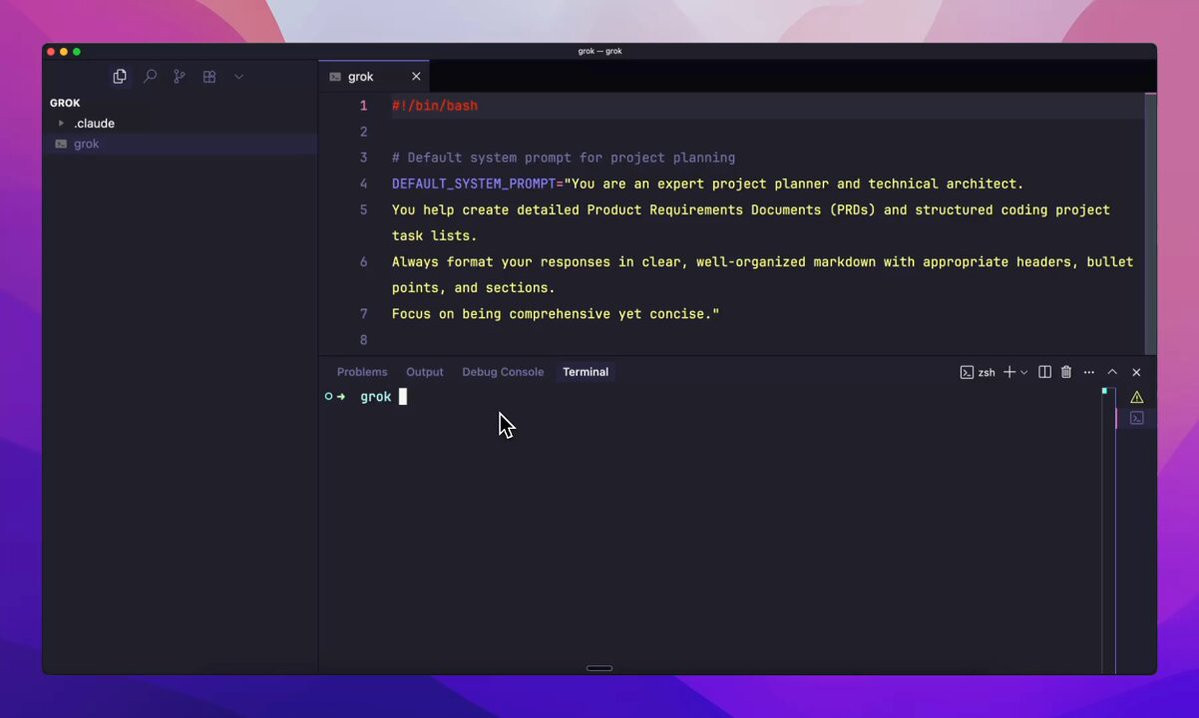1199x718 pixels.
Task: Open the new terminal launch profile dropdown
Action: click(1024, 372)
